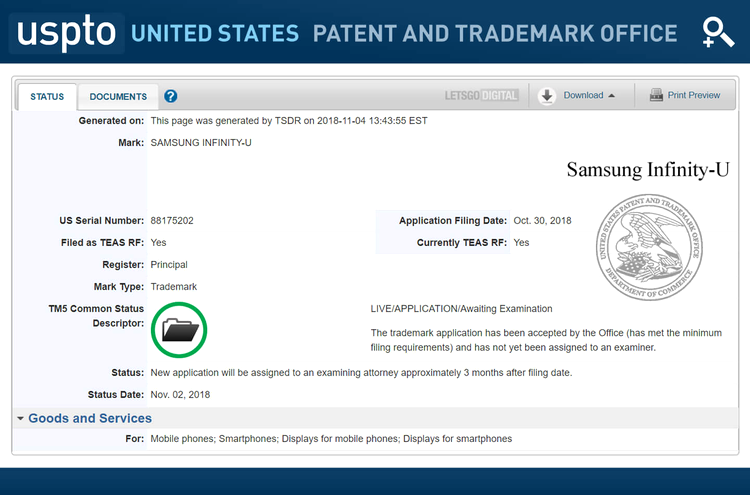Viewport: 750px width, 495px height.
Task: Click PATENT AND TRADEMARK OFFICE header text
Action: coord(495,33)
